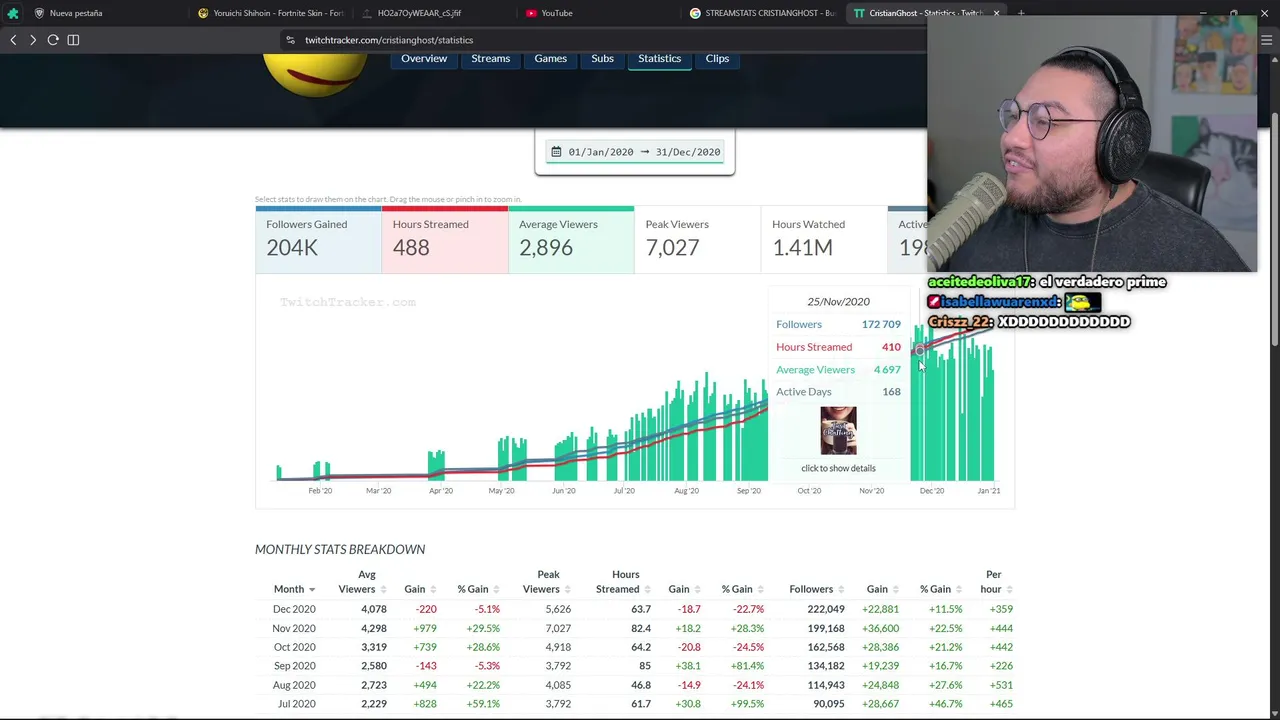Close the CristianGhost Statistics browser tab
The height and width of the screenshot is (720, 1280).
pyautogui.click(x=996, y=13)
